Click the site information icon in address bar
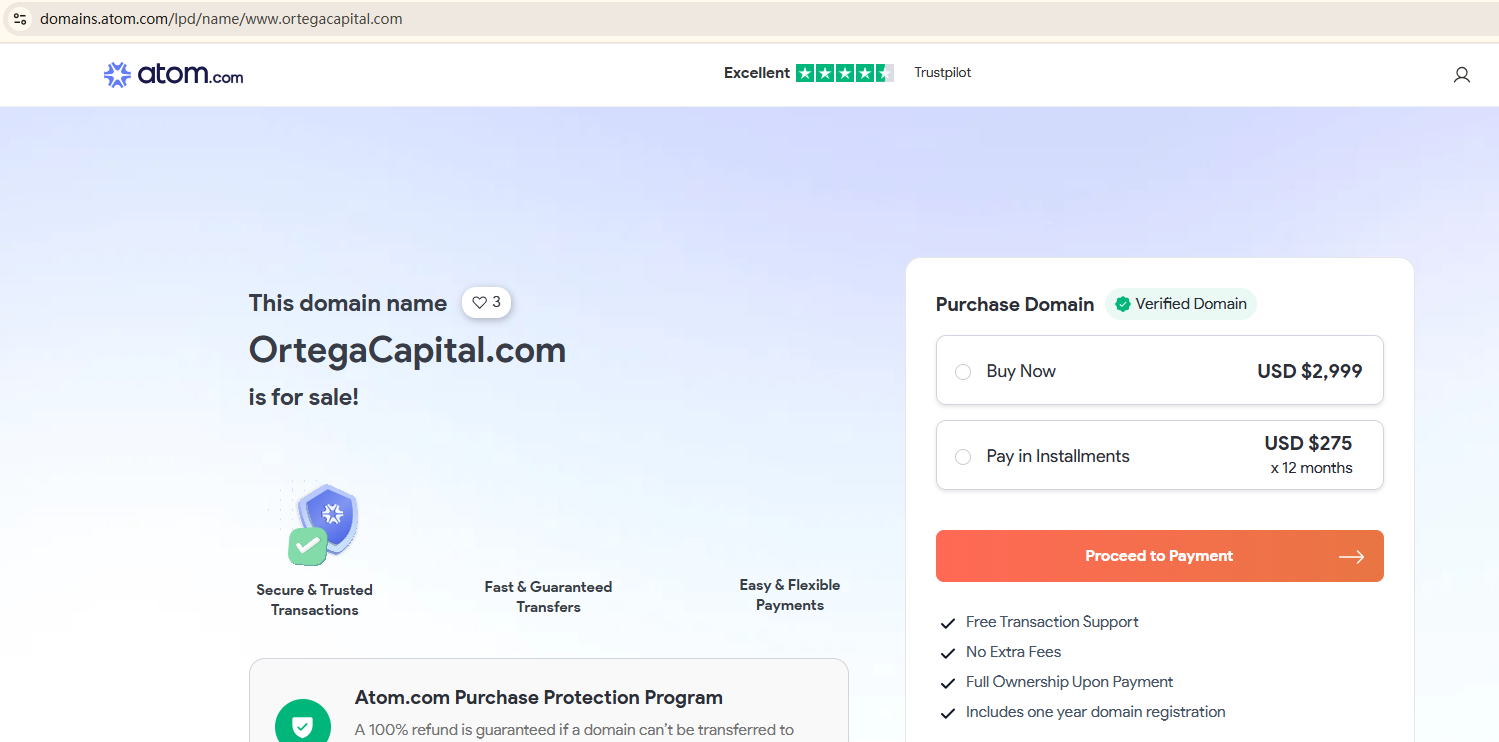The width and height of the screenshot is (1499, 742). pos(20,19)
